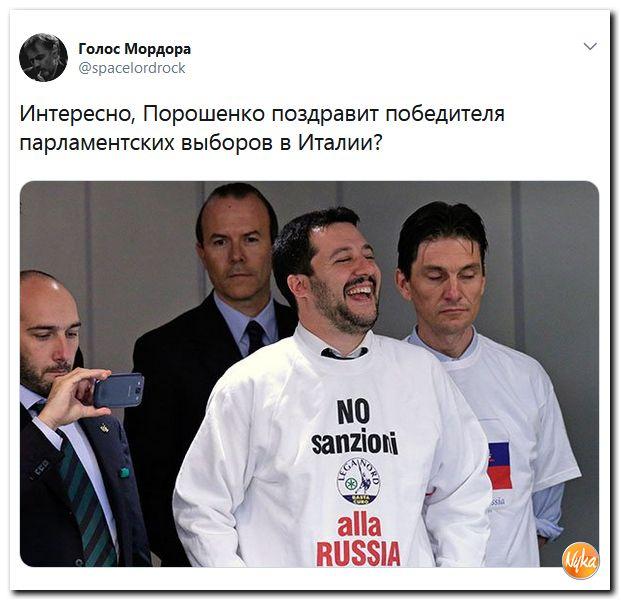The width and height of the screenshot is (621, 601).
Task: Open the tweet options chevron menu
Action: point(590,47)
